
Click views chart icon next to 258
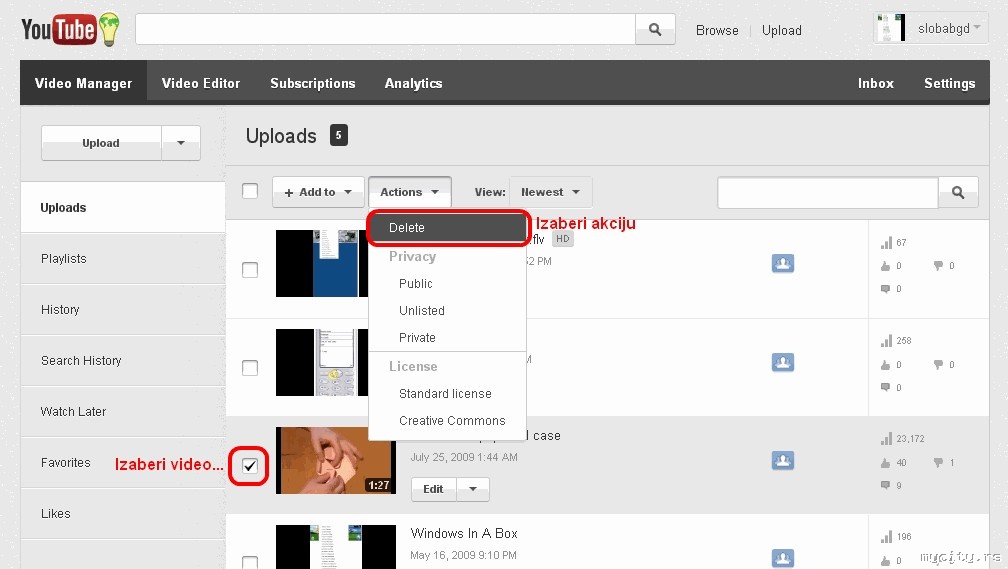(886, 340)
